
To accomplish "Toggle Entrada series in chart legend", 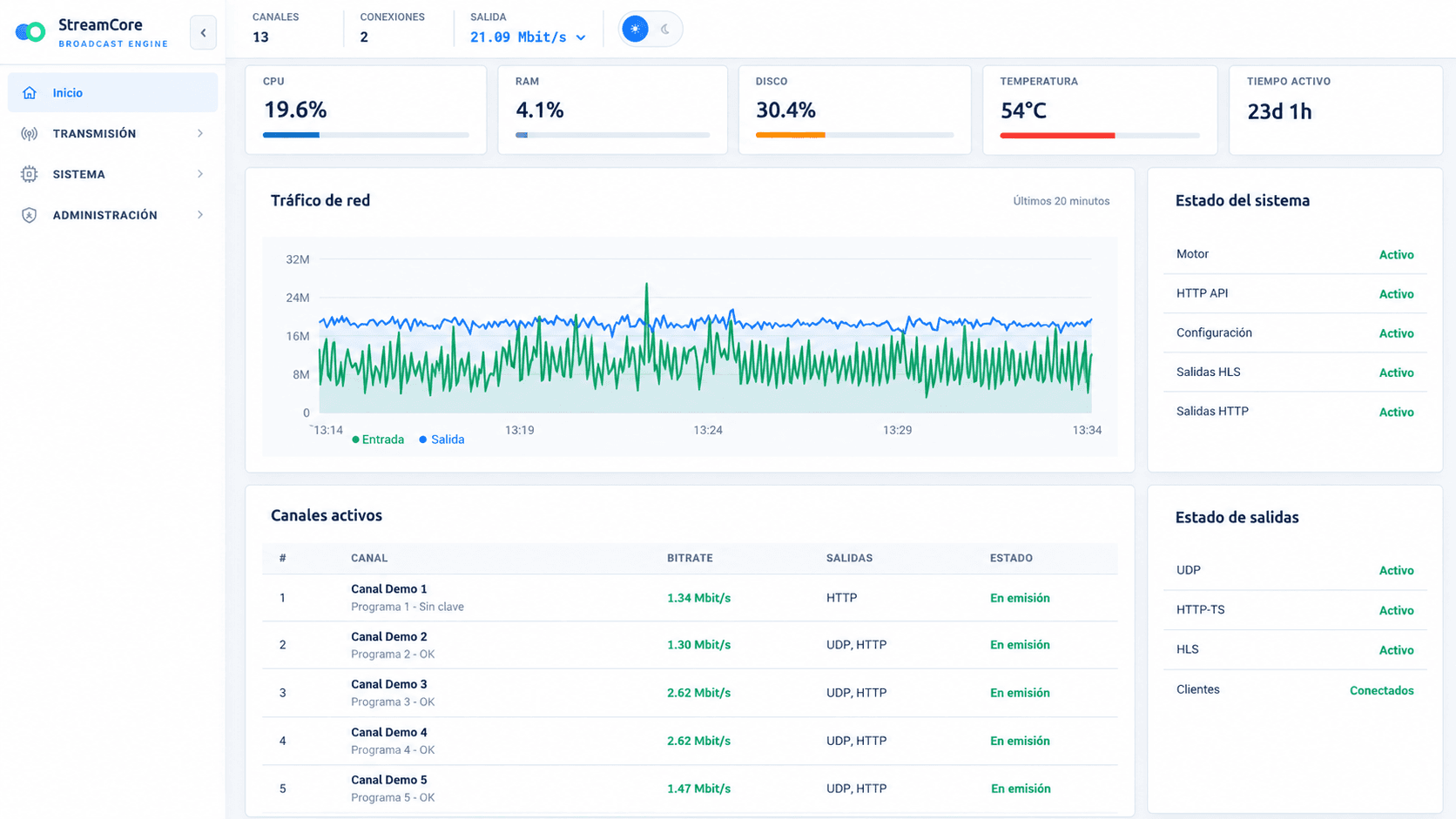I will pyautogui.click(x=378, y=440).
